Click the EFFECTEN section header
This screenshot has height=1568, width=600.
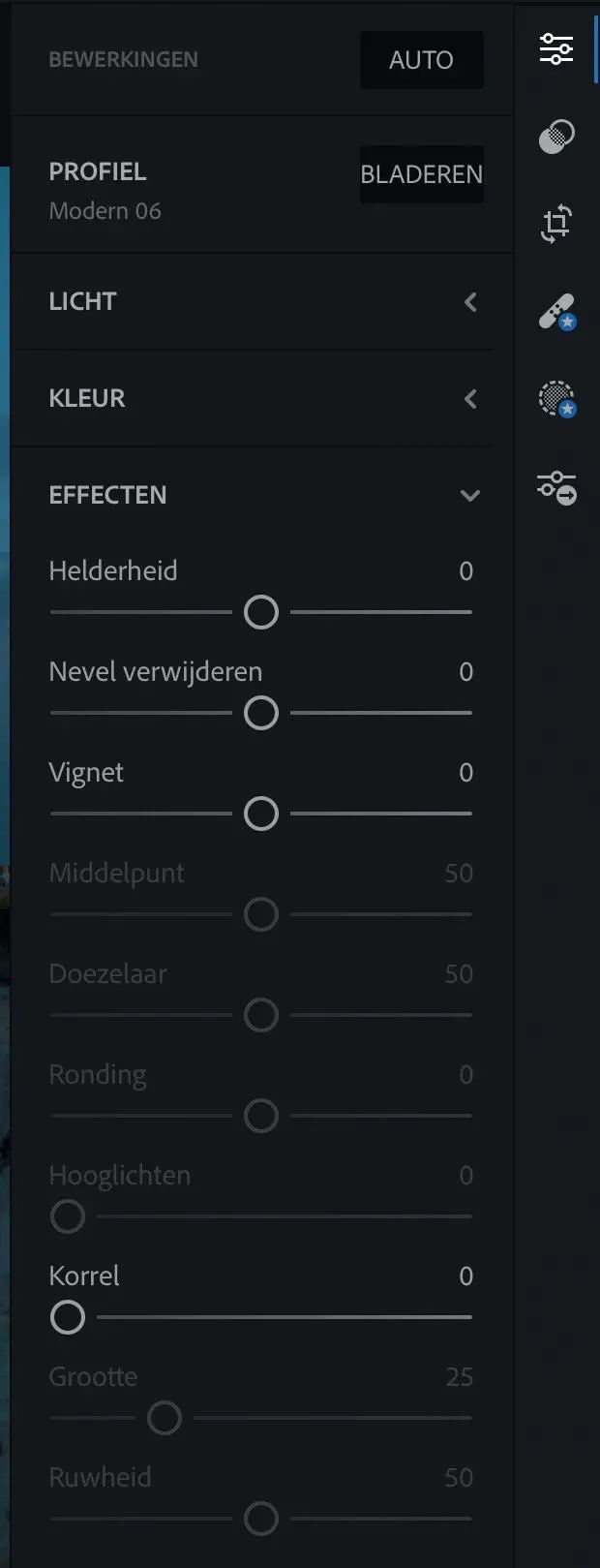(107, 495)
